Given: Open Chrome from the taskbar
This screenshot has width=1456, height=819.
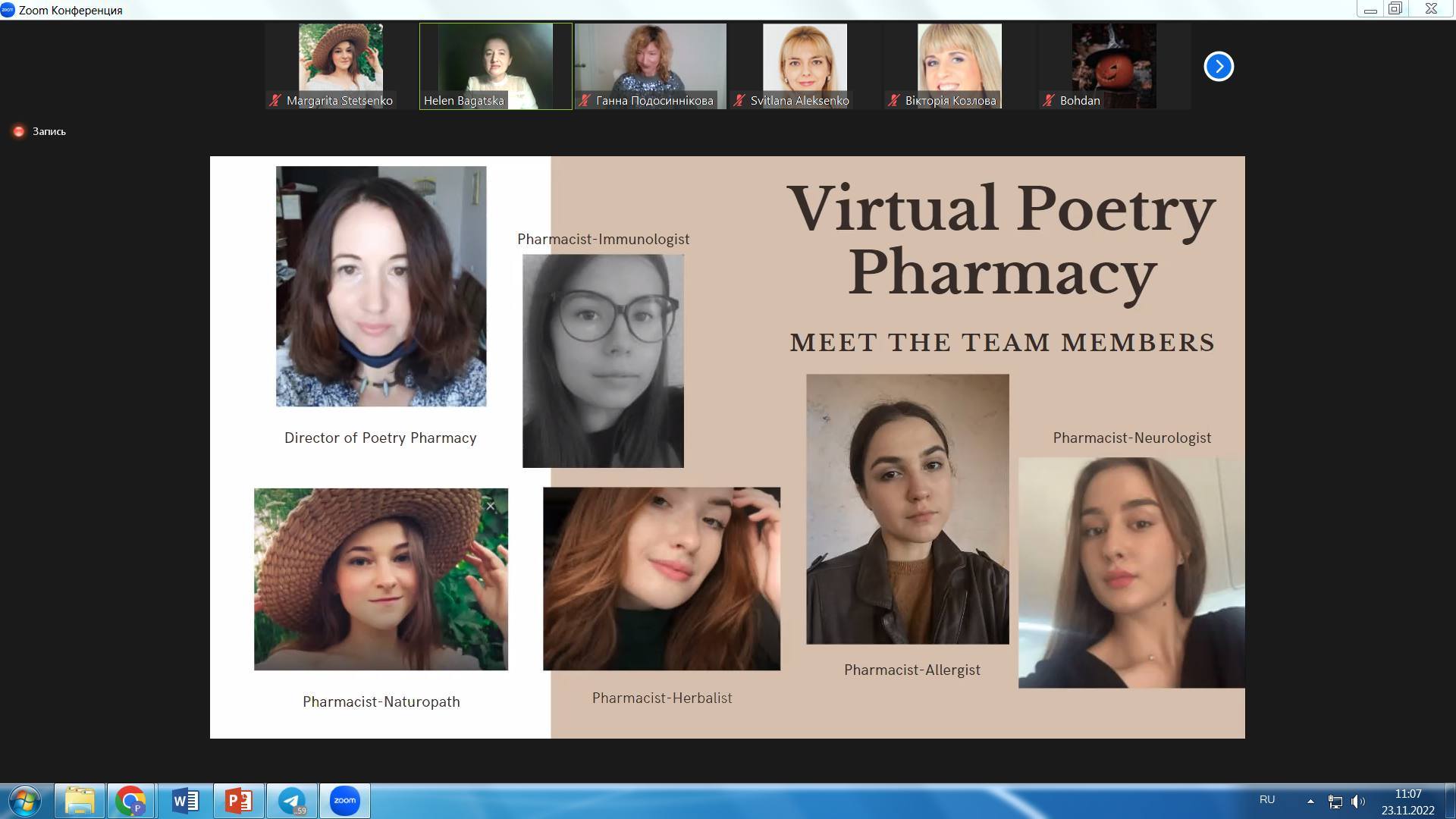Looking at the screenshot, I should coord(130,801).
